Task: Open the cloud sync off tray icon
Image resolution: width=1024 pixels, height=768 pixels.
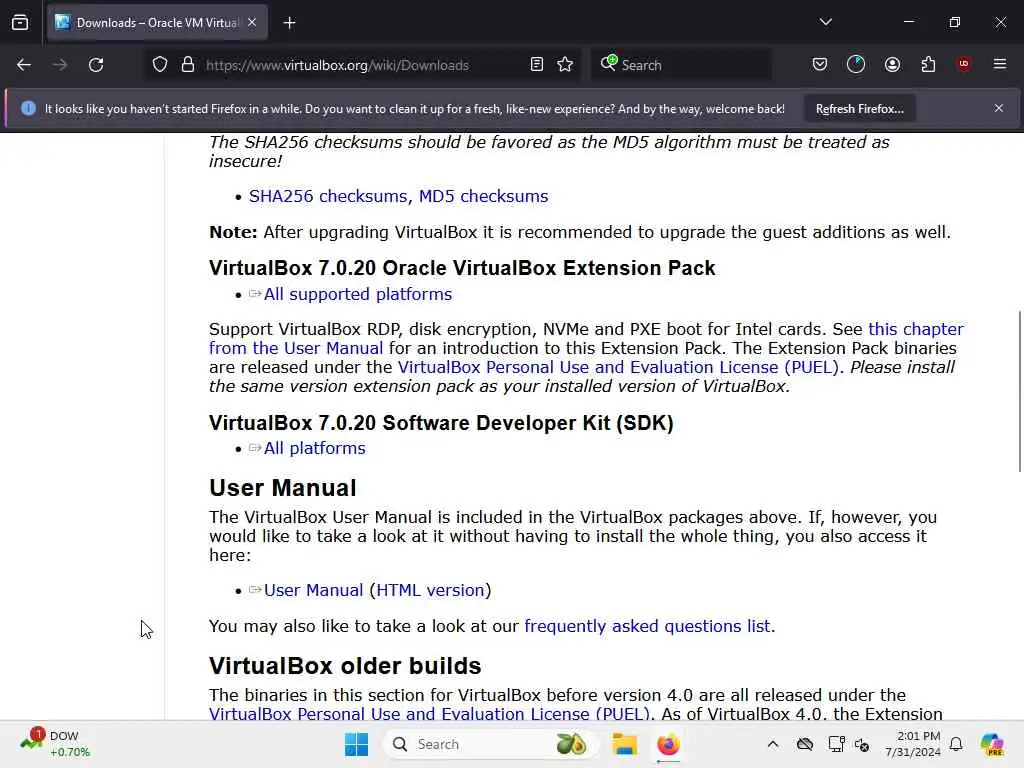Action: [x=805, y=744]
